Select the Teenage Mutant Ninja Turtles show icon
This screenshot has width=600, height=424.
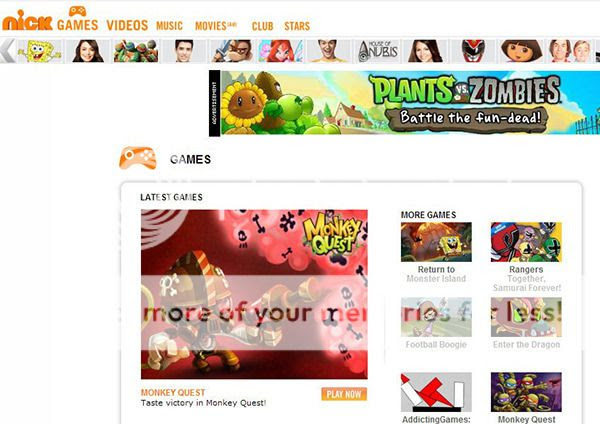click(x=136, y=51)
